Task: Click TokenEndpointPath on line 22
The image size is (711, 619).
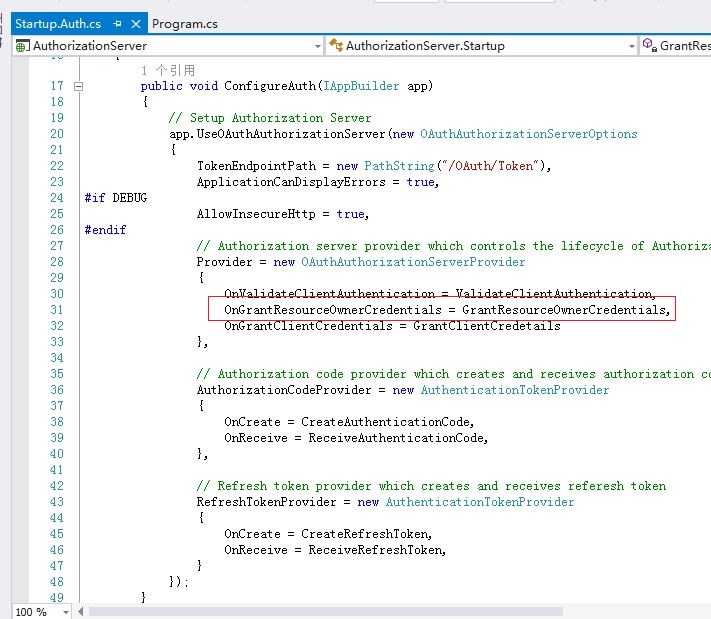Action: point(256,166)
